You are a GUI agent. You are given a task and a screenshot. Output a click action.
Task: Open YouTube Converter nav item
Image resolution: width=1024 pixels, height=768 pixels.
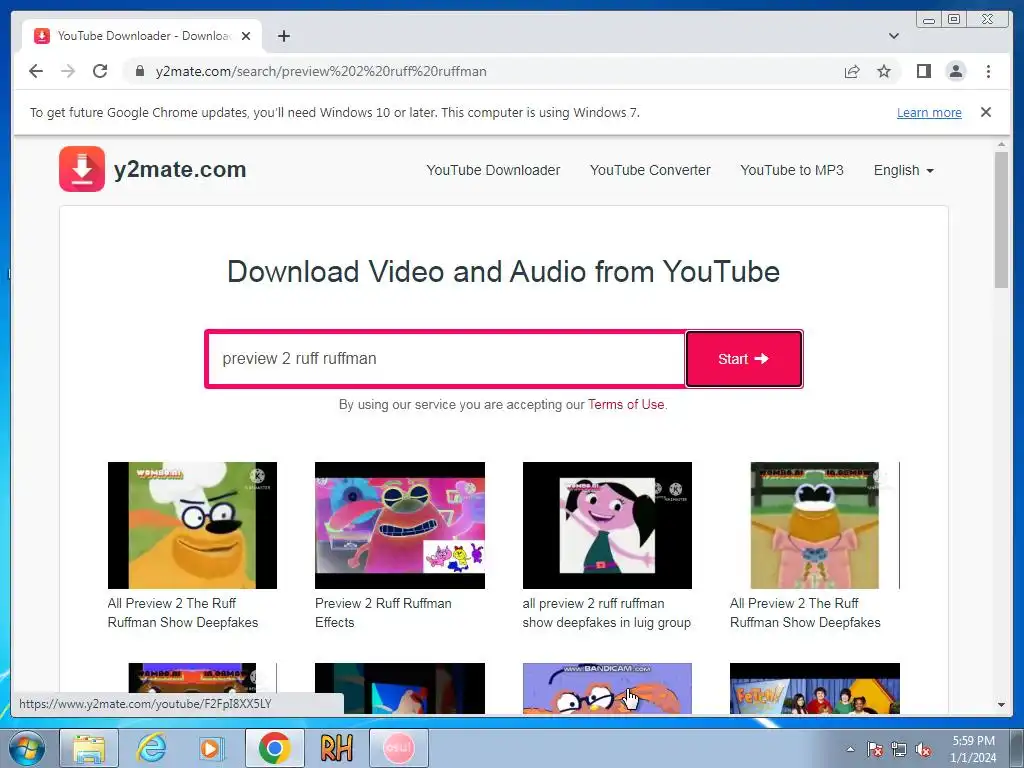(x=650, y=170)
